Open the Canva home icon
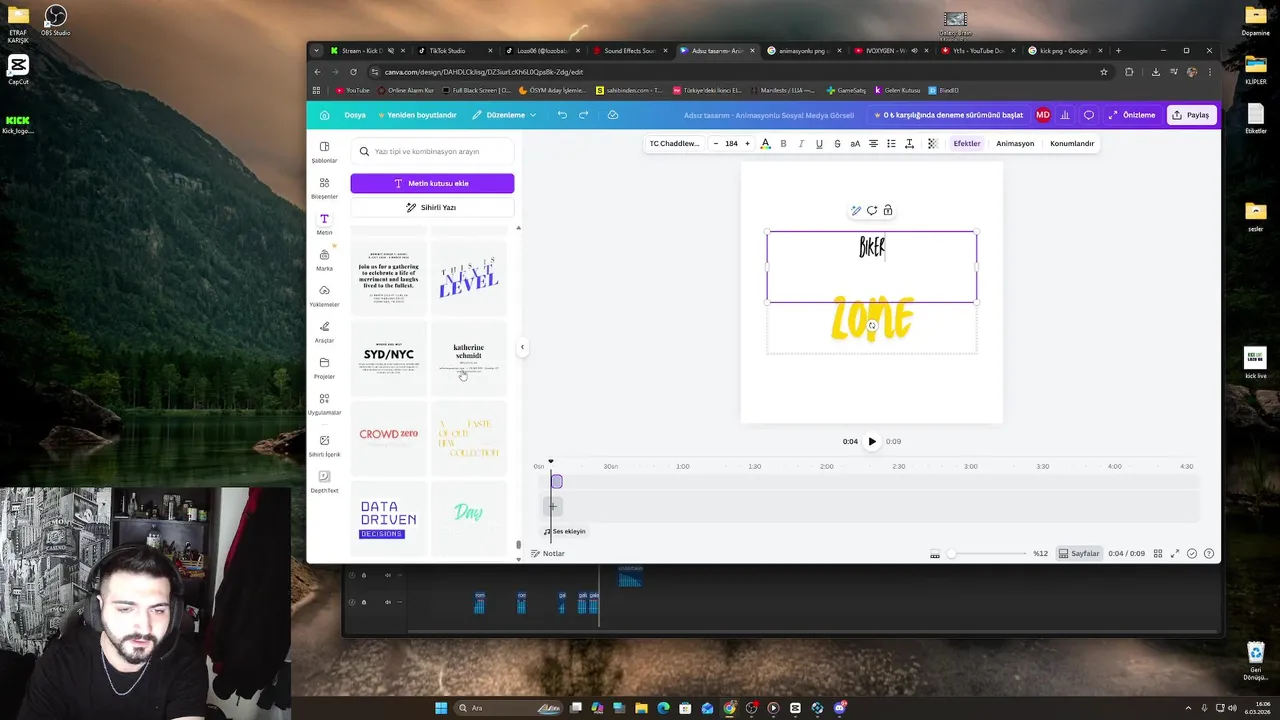The image size is (1280, 720). pyautogui.click(x=324, y=115)
